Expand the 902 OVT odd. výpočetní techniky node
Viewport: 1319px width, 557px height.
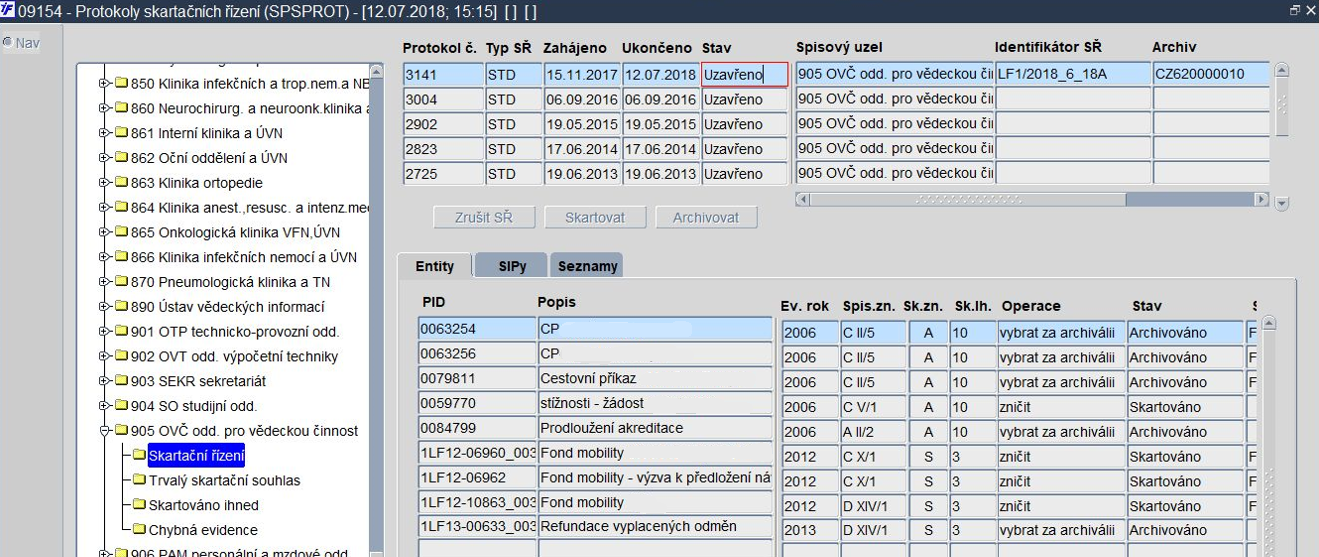pos(103,356)
